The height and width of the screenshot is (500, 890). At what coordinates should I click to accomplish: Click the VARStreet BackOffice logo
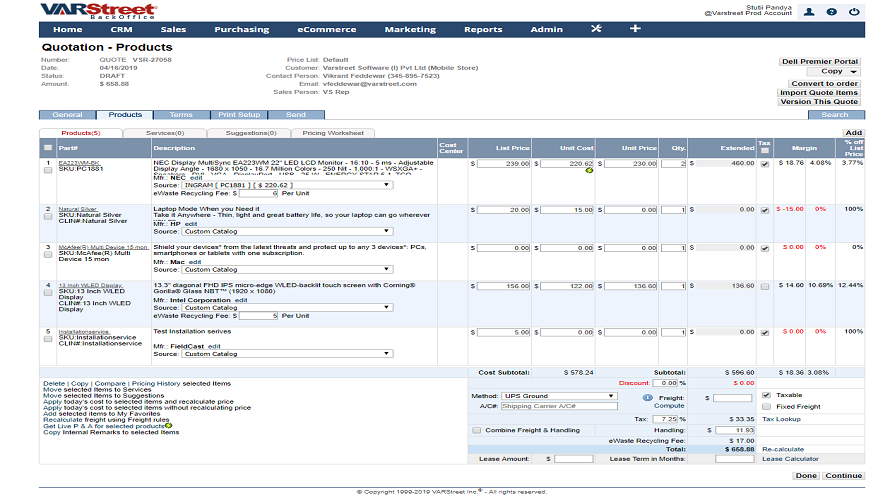click(x=98, y=11)
